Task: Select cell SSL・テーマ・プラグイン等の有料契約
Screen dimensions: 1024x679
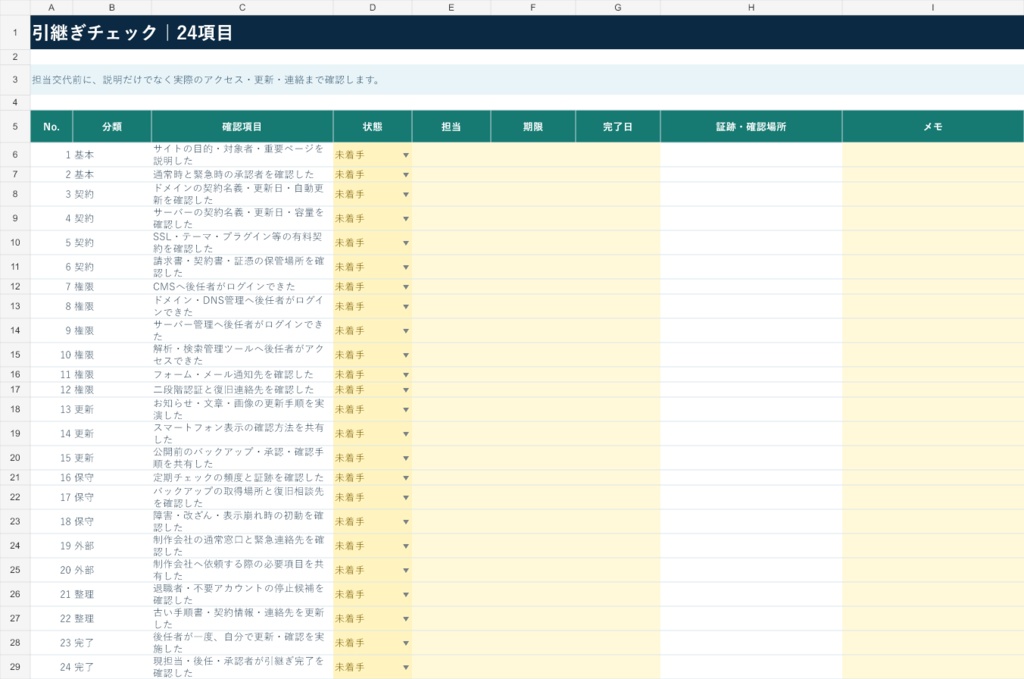Action: tap(242, 242)
